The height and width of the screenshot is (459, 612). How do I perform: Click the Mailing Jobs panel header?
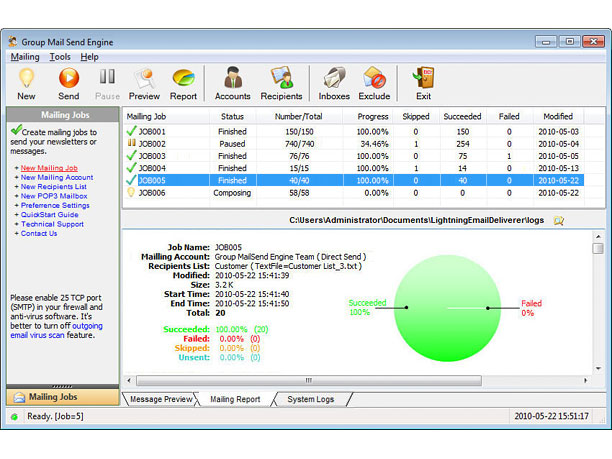[x=63, y=115]
